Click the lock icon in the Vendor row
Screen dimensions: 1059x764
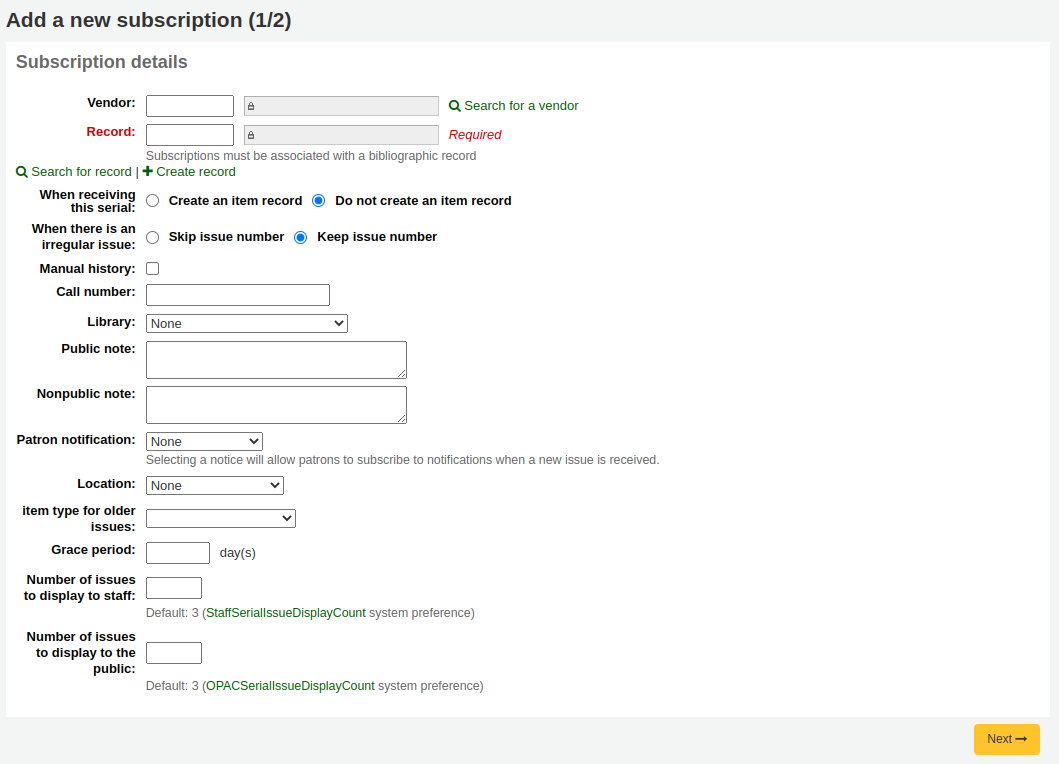pyautogui.click(x=252, y=105)
